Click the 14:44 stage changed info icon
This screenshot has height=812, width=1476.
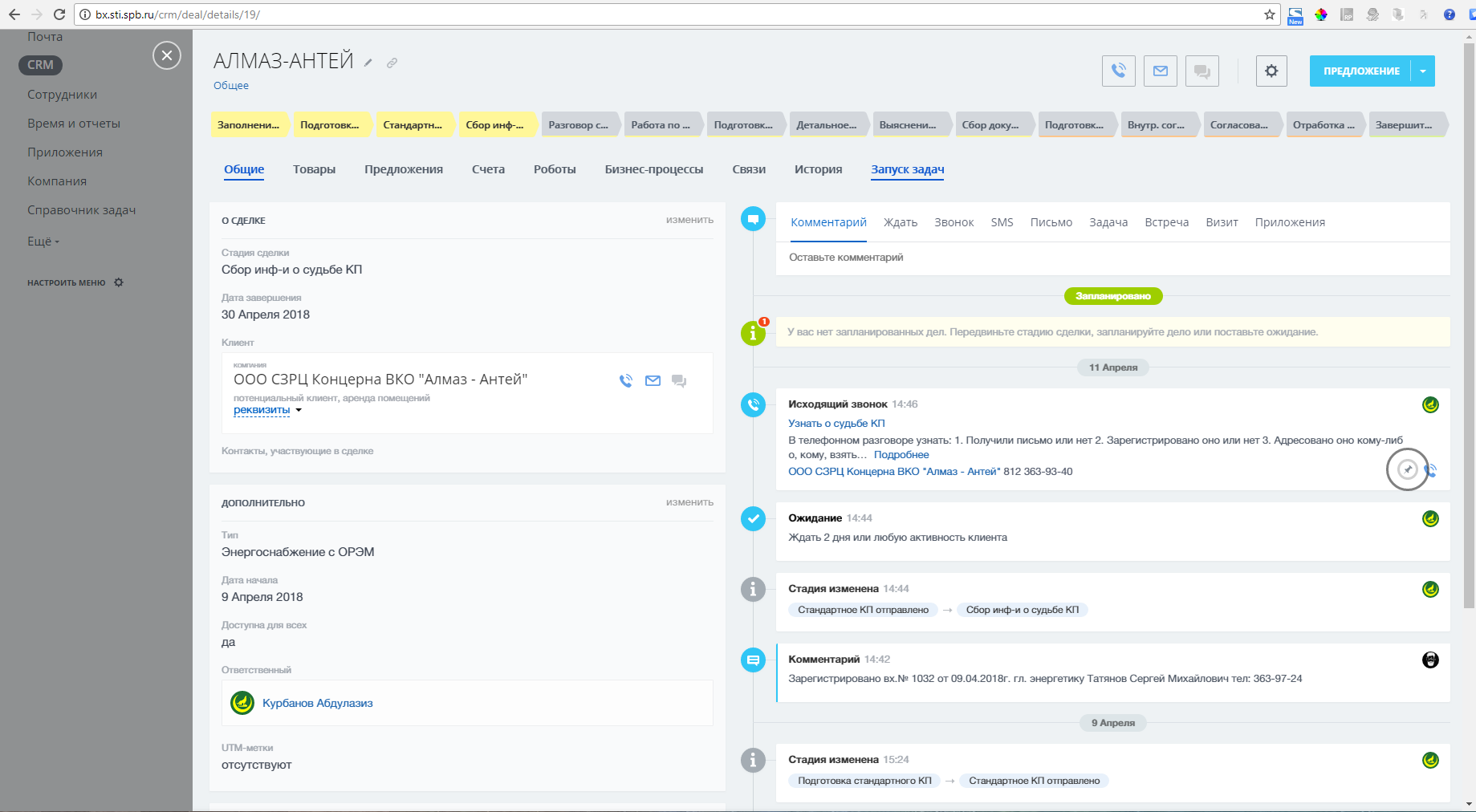753,589
